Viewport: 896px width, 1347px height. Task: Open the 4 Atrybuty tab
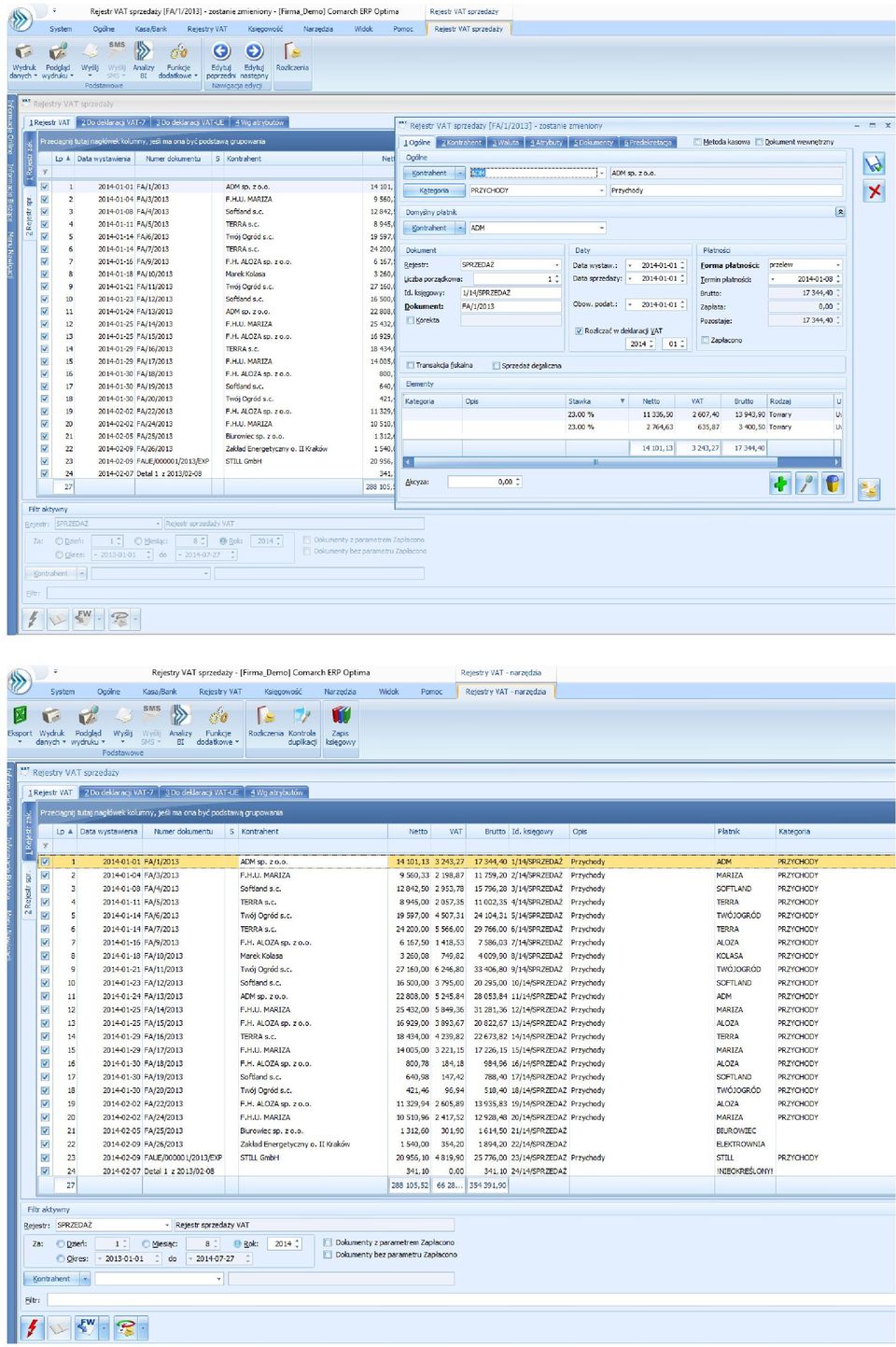tap(547, 142)
